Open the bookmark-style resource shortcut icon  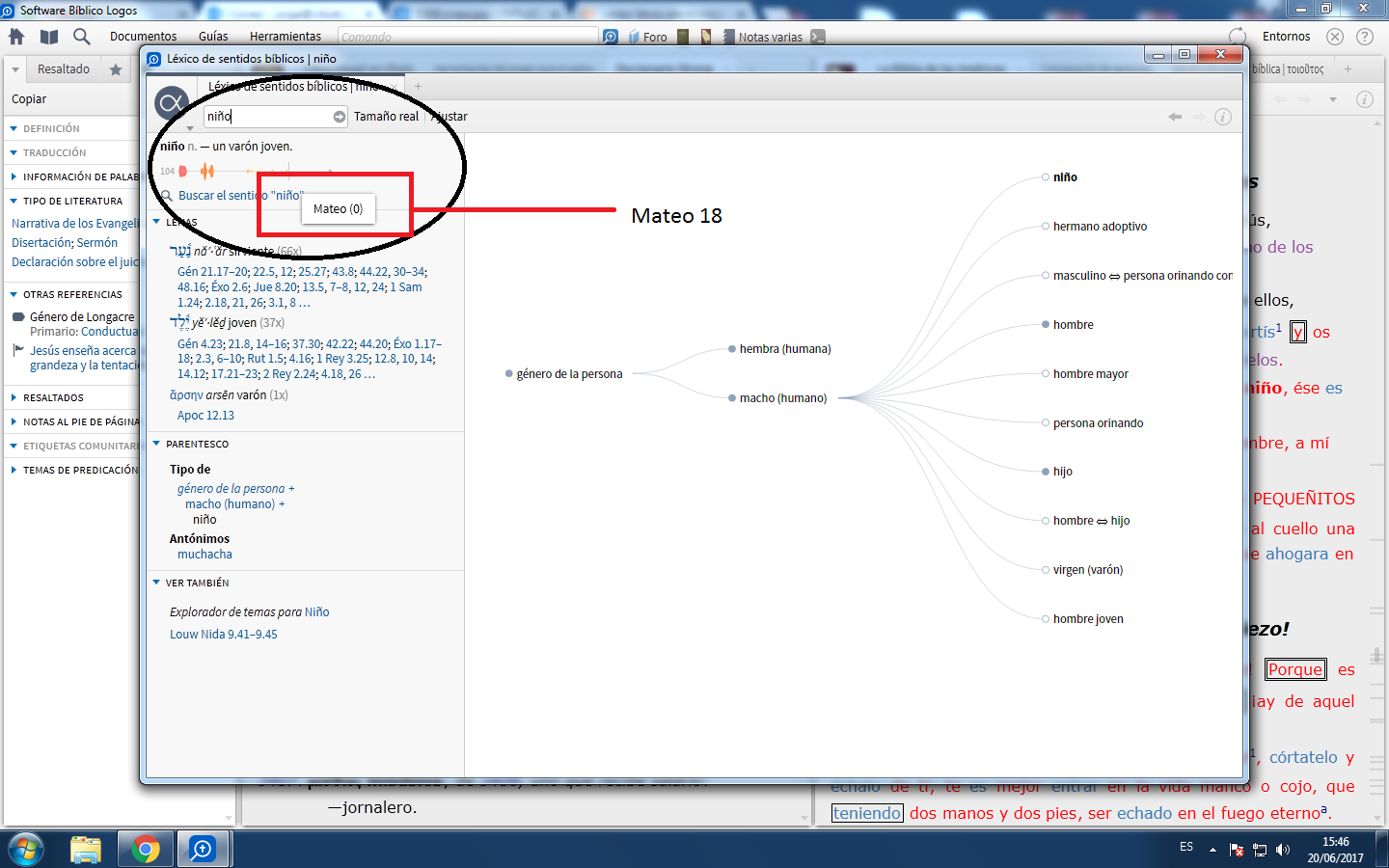coord(706,37)
